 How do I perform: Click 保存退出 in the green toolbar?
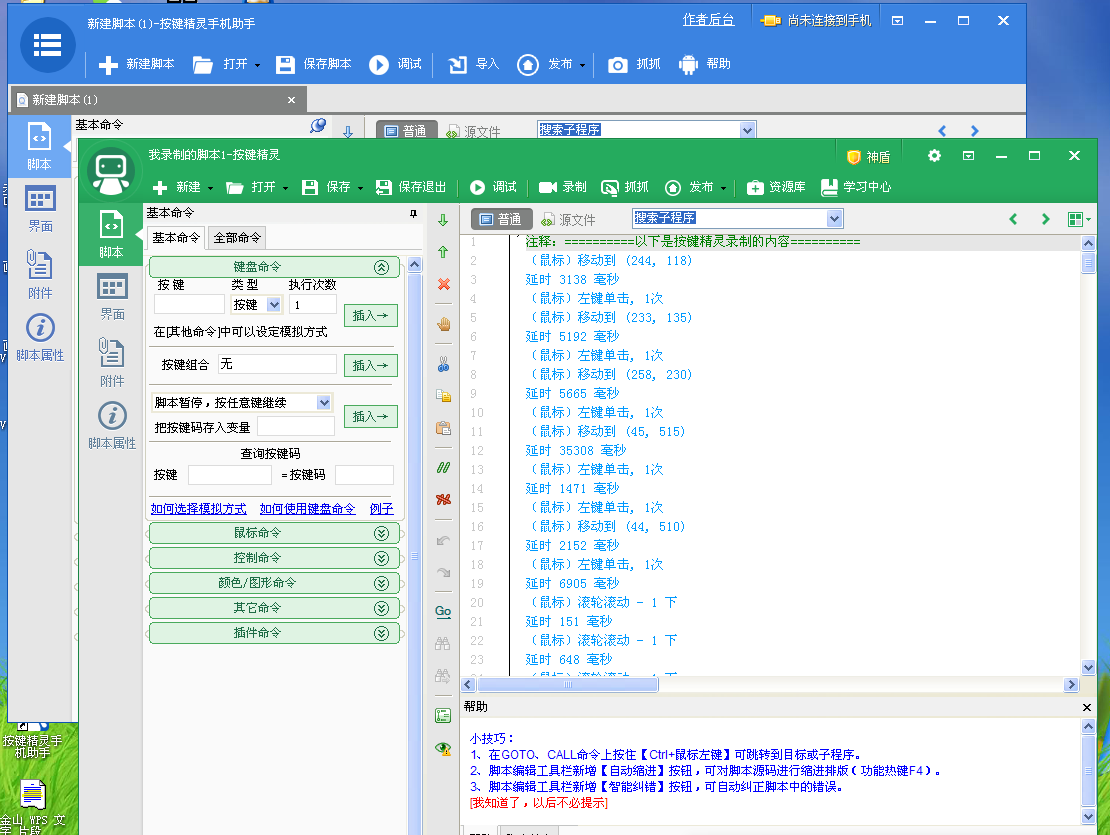[411, 187]
